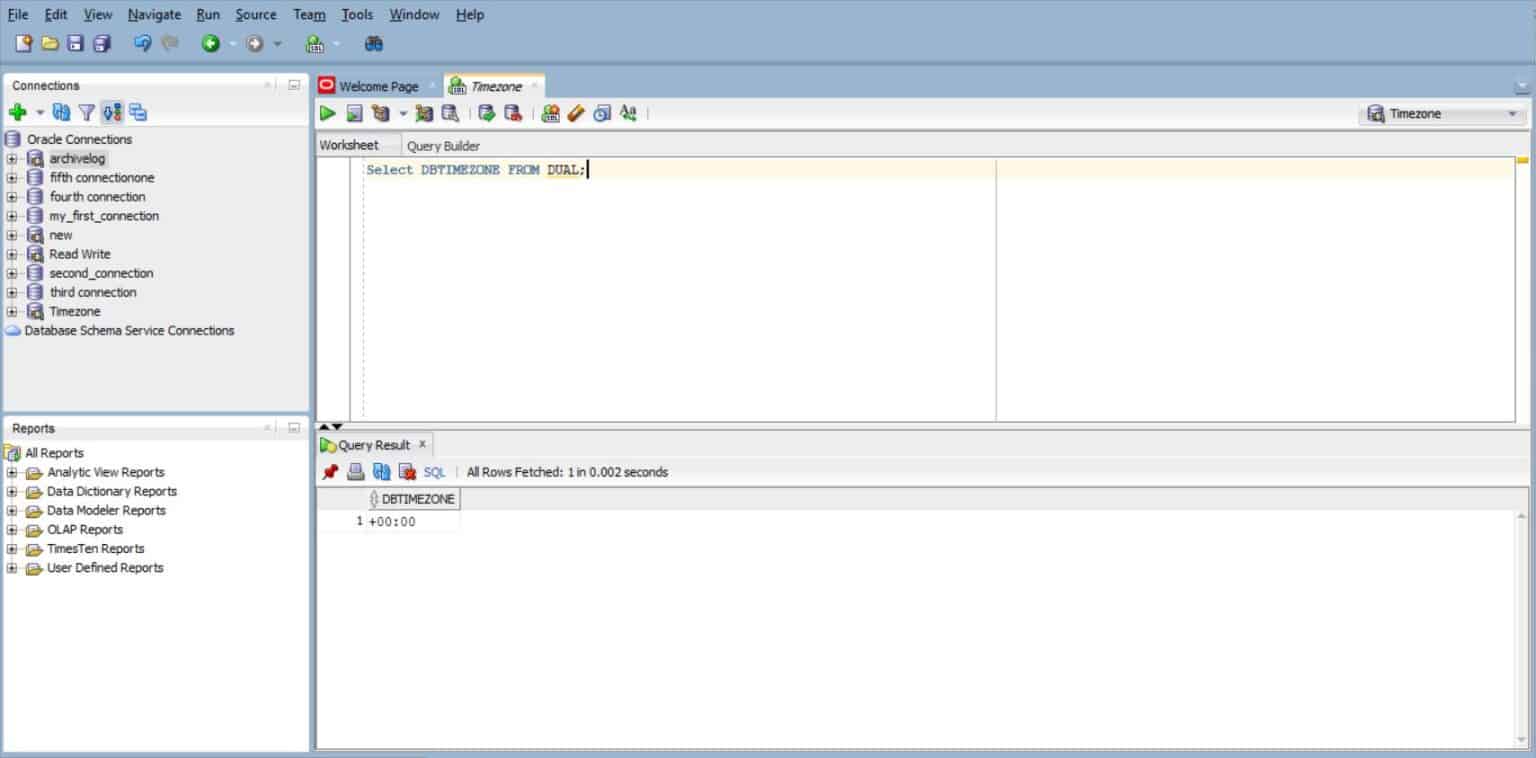Clear the worksheet with the eraser icon

[575, 113]
